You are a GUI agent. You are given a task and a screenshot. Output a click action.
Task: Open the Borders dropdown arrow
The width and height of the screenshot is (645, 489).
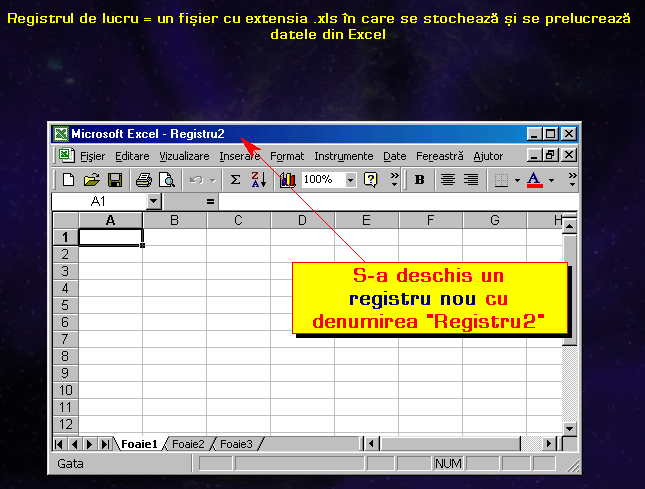point(517,180)
